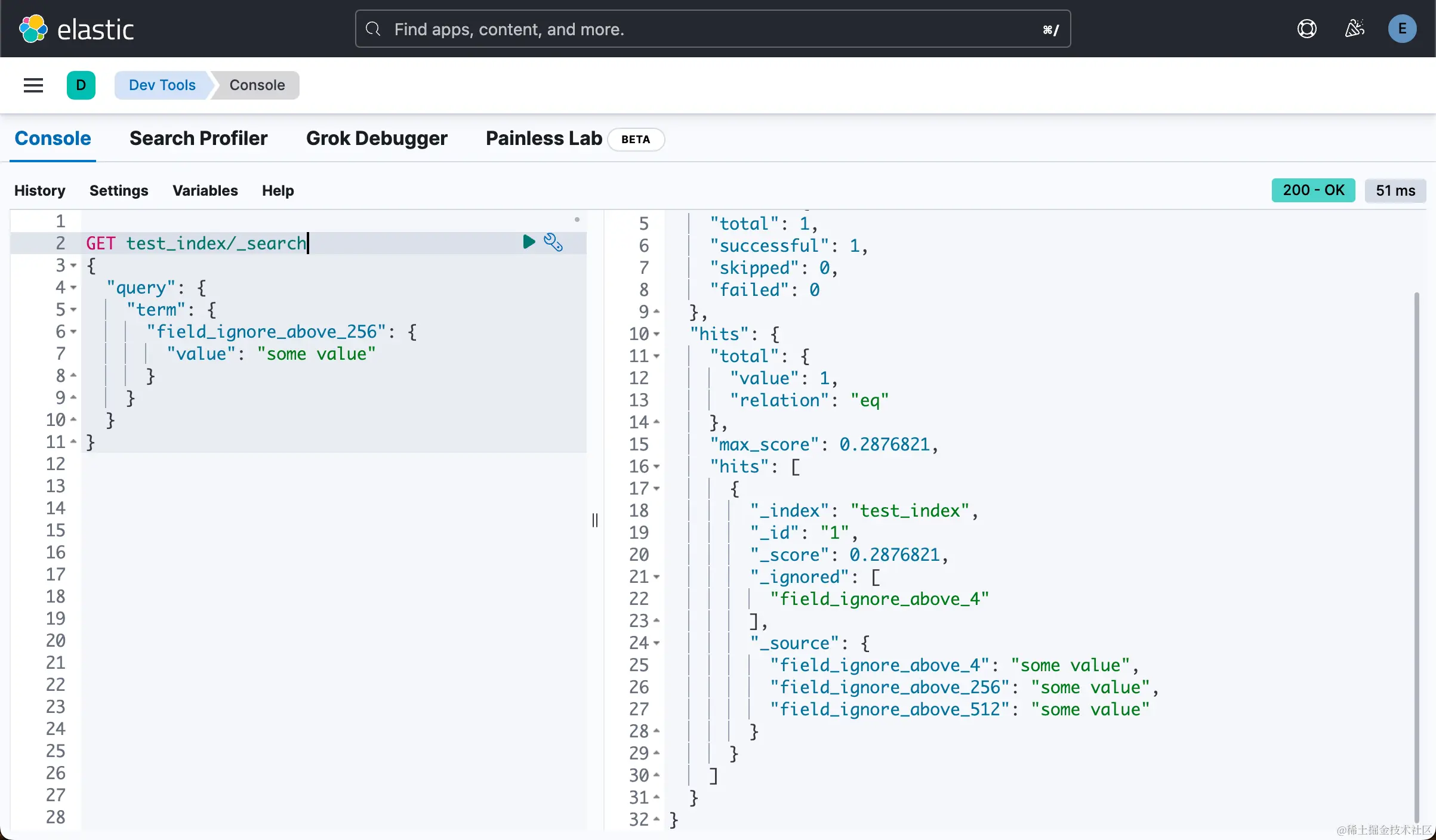Open user avatar E menu

(x=1402, y=29)
